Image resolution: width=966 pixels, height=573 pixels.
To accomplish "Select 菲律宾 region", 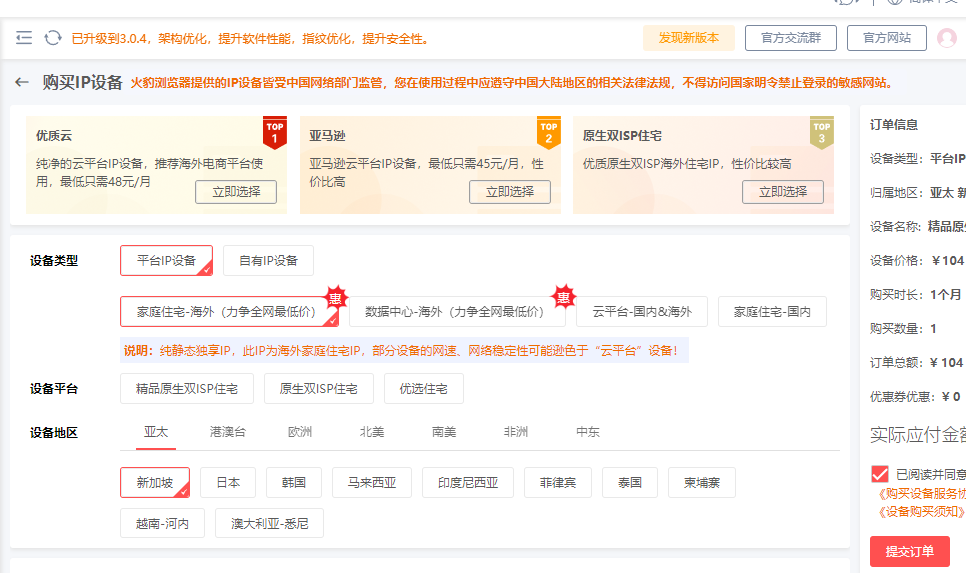I will point(558,482).
